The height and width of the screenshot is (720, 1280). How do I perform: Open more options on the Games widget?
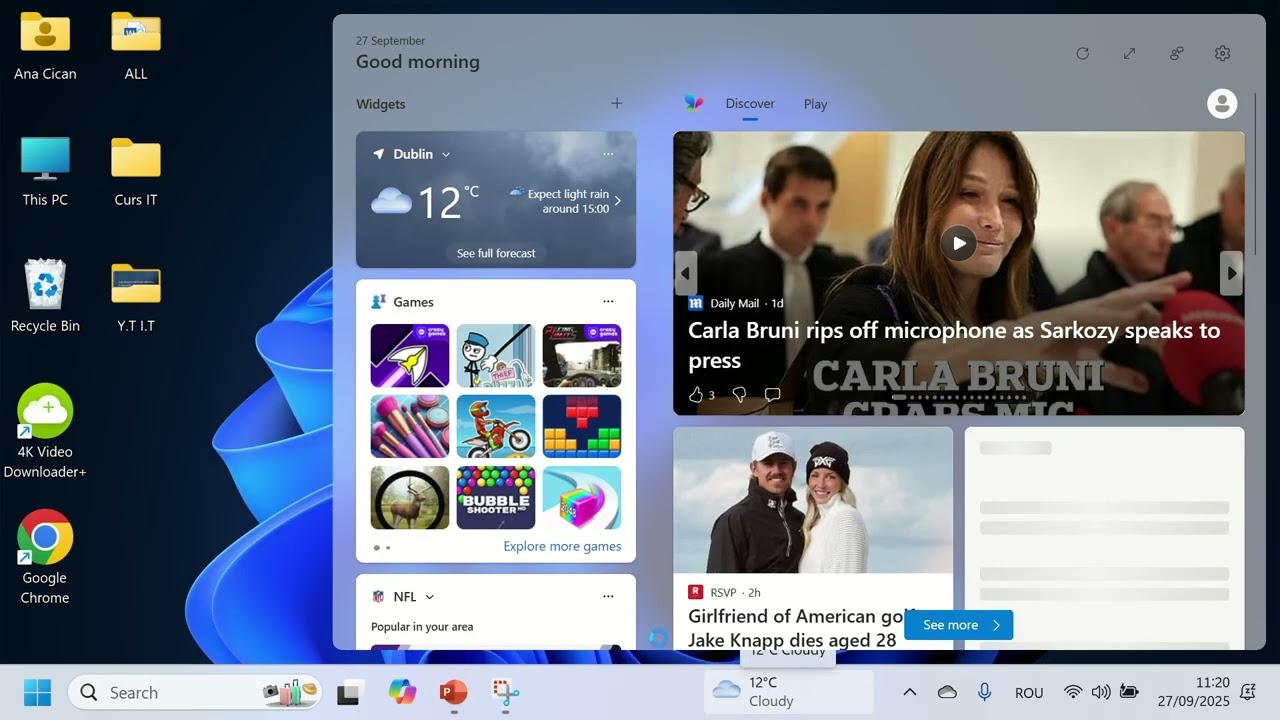point(608,301)
